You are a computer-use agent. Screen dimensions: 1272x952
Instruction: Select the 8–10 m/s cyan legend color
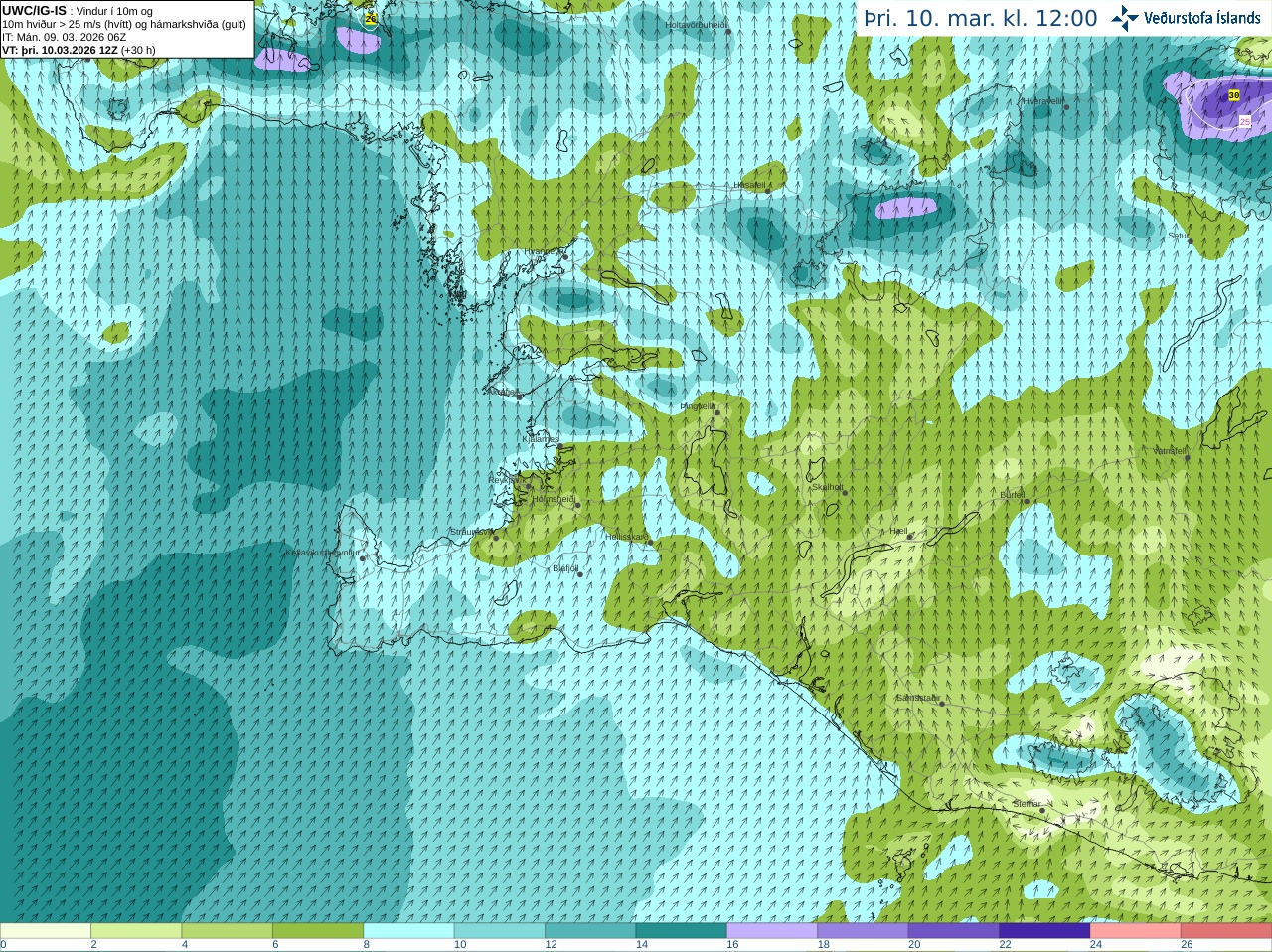coord(409,931)
